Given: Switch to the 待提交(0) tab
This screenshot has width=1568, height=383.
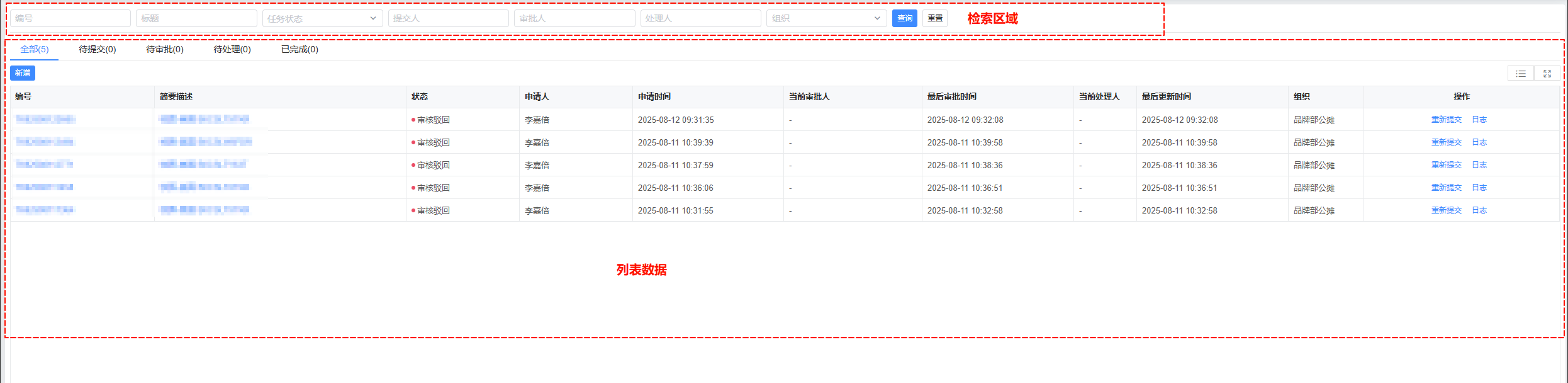Looking at the screenshot, I should click(98, 49).
